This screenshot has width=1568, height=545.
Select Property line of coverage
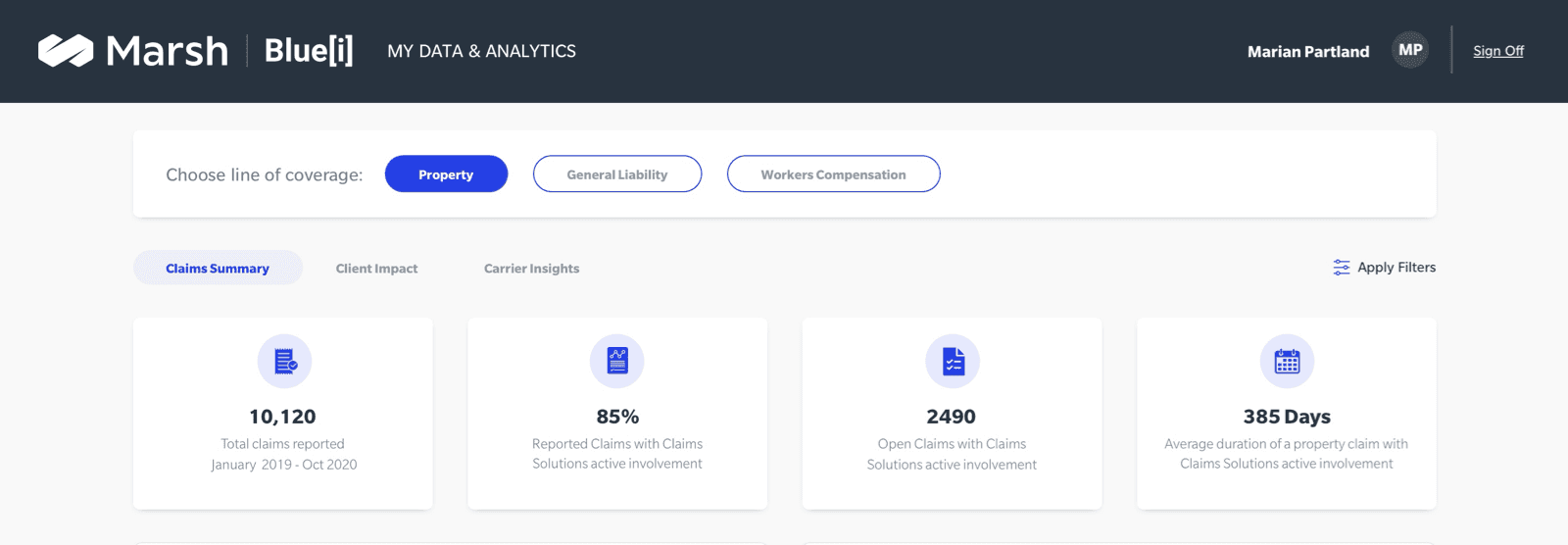[446, 173]
